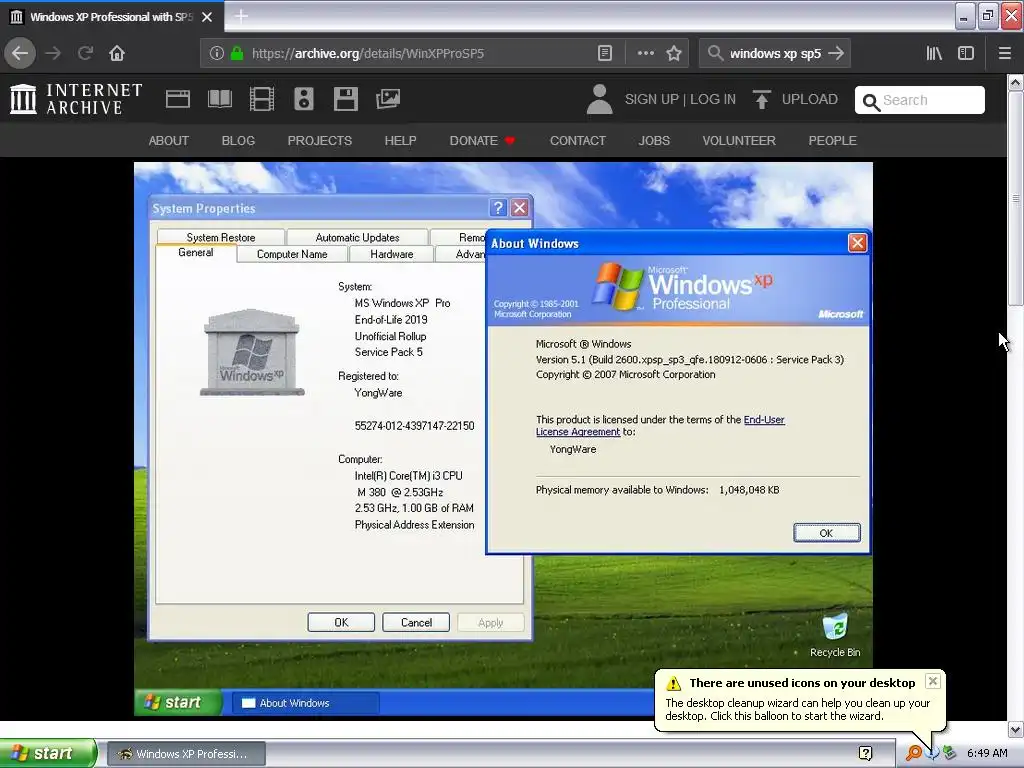Toggle reader view icon in address bar

point(605,54)
